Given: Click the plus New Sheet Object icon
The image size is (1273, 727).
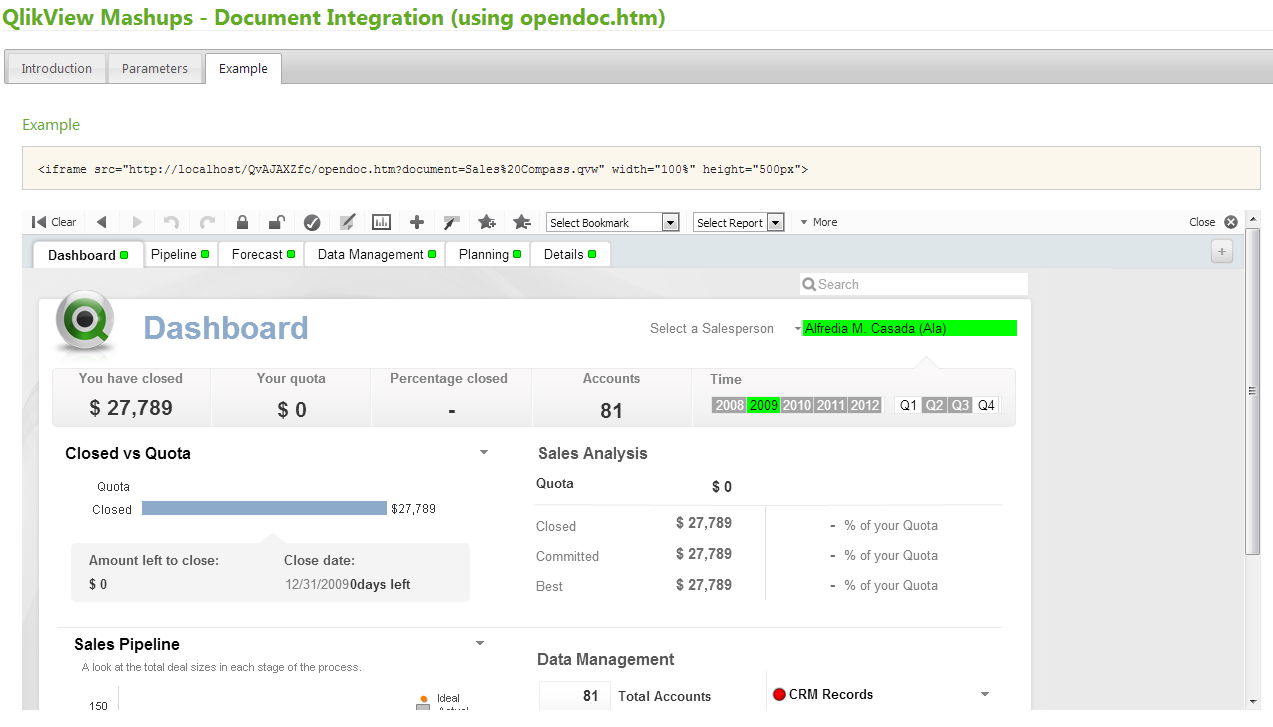Looking at the screenshot, I should (417, 222).
